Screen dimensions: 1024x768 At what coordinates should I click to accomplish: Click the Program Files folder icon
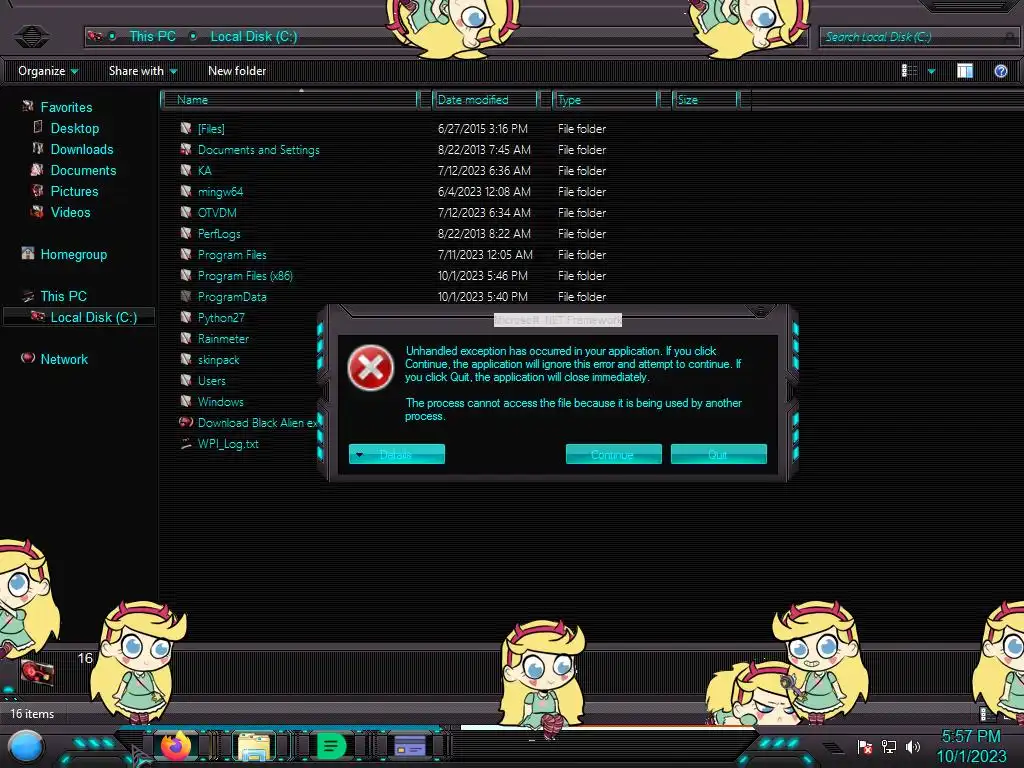click(186, 254)
